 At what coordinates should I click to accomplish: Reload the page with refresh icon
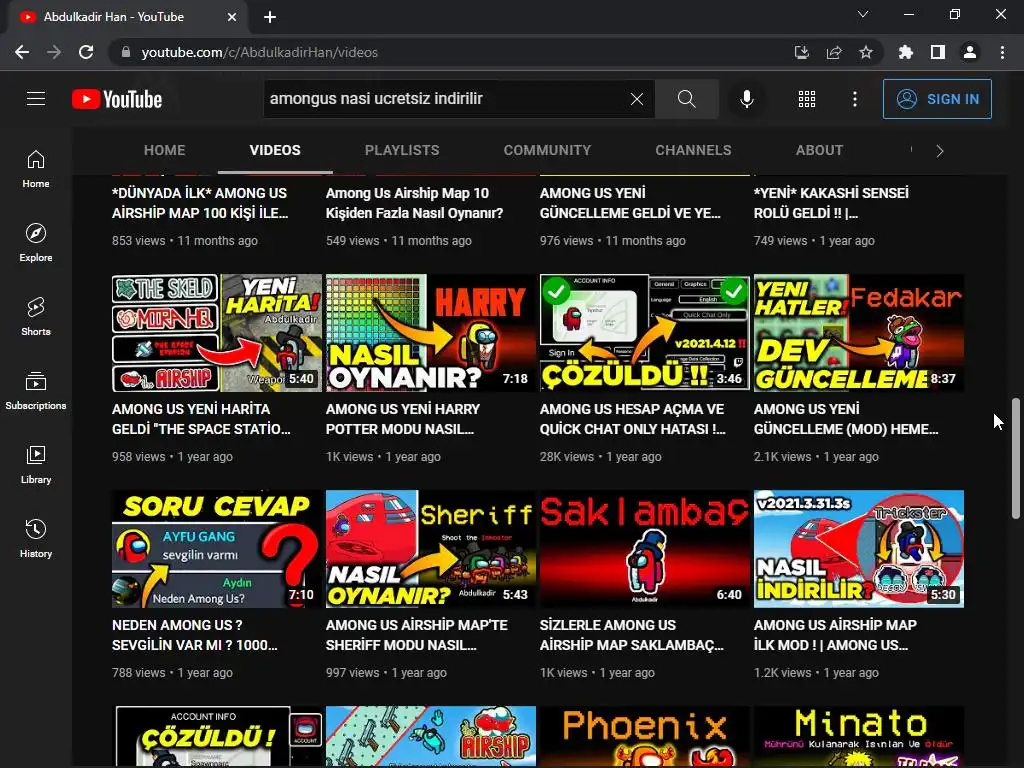pyautogui.click(x=86, y=52)
